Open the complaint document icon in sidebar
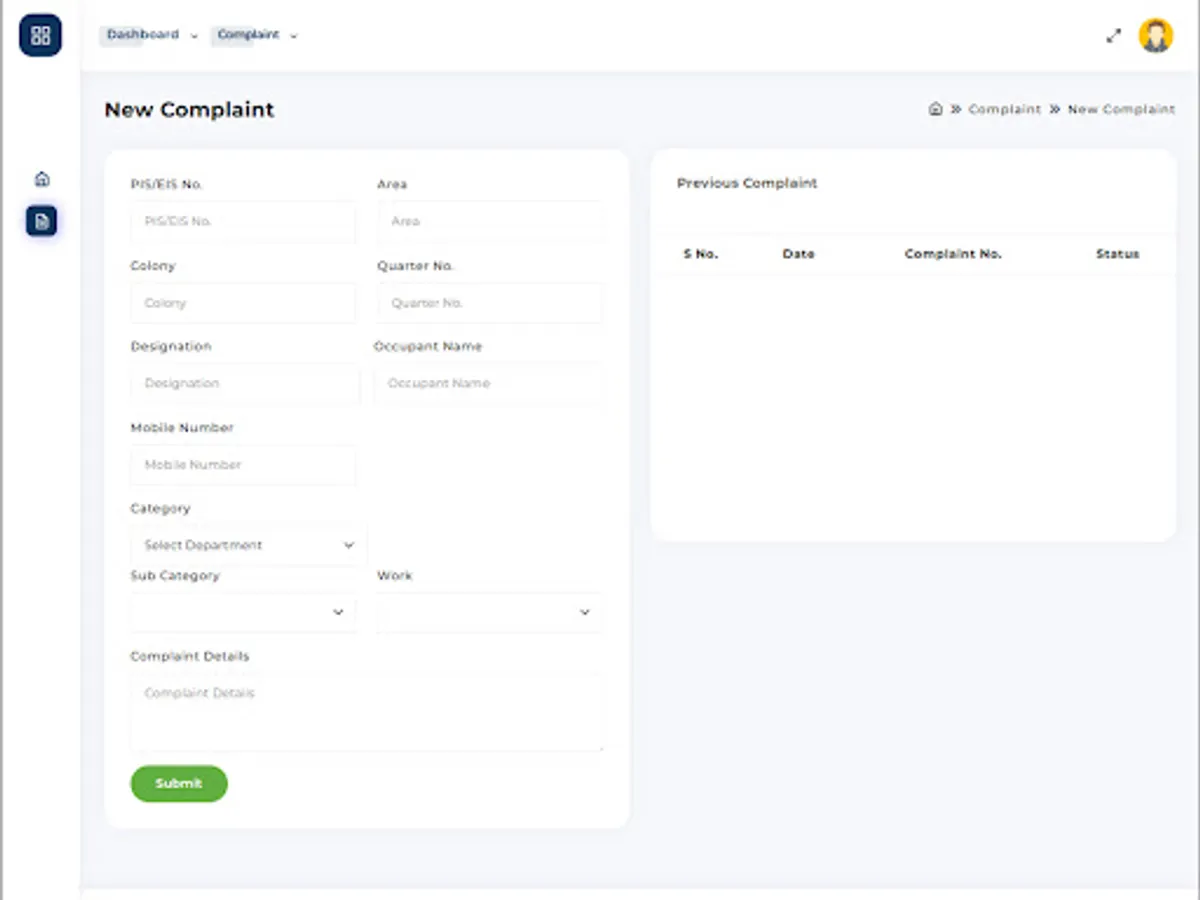Image resolution: width=1200 pixels, height=900 pixels. point(41,220)
